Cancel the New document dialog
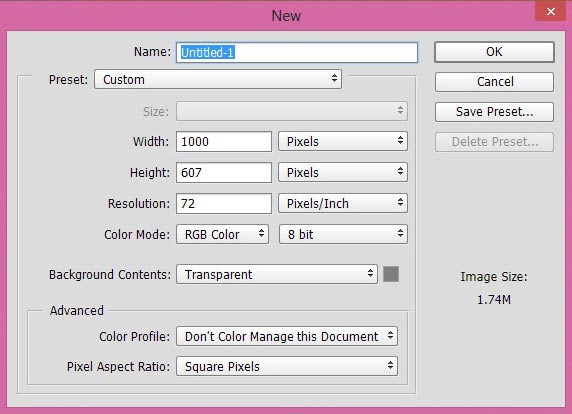 pos(494,82)
